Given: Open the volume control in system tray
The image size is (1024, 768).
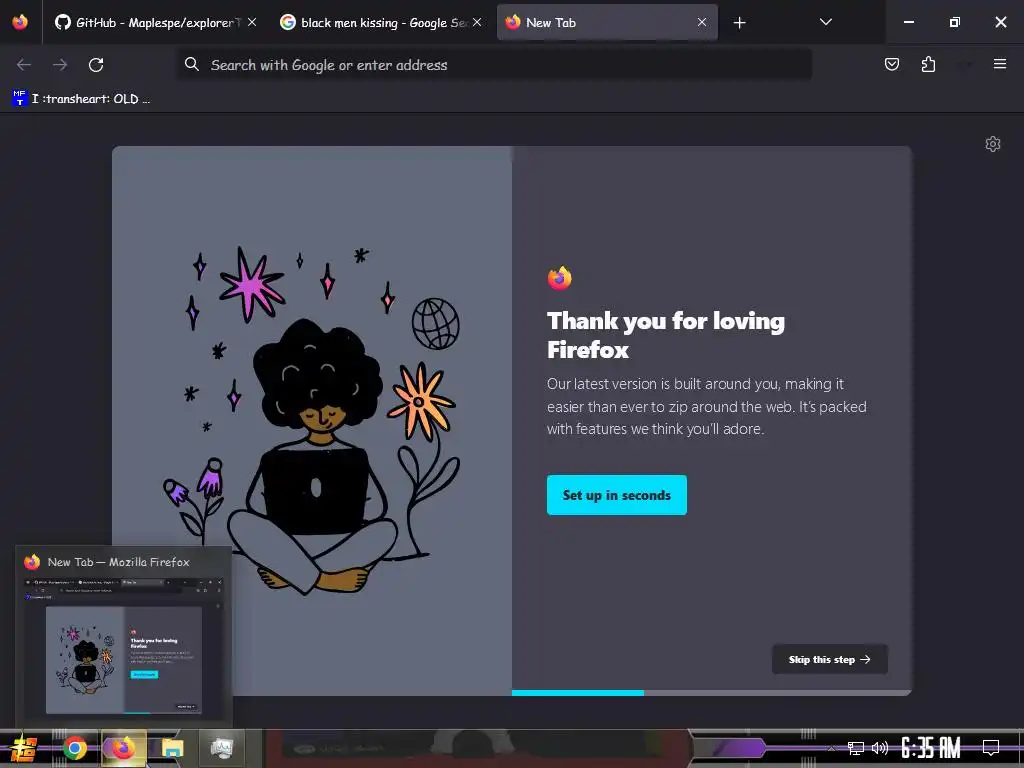Looking at the screenshot, I should point(880,748).
